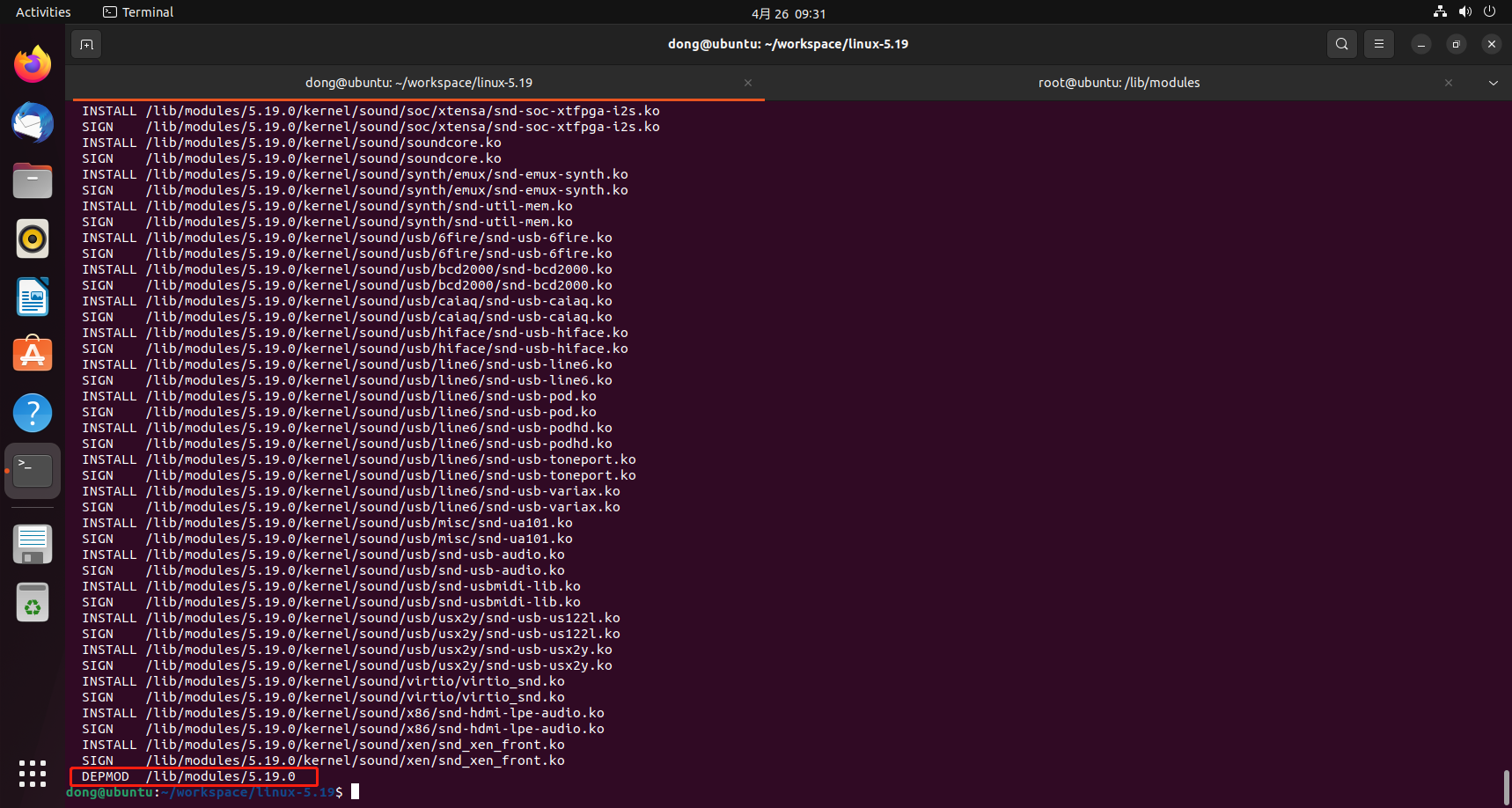The height and width of the screenshot is (808, 1512).
Task: Click SIGN line for snd-ua101.ko
Action: click(327, 539)
